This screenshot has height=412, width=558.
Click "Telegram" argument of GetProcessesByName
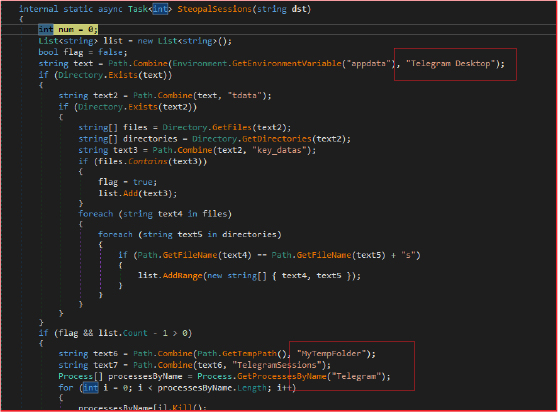point(356,376)
